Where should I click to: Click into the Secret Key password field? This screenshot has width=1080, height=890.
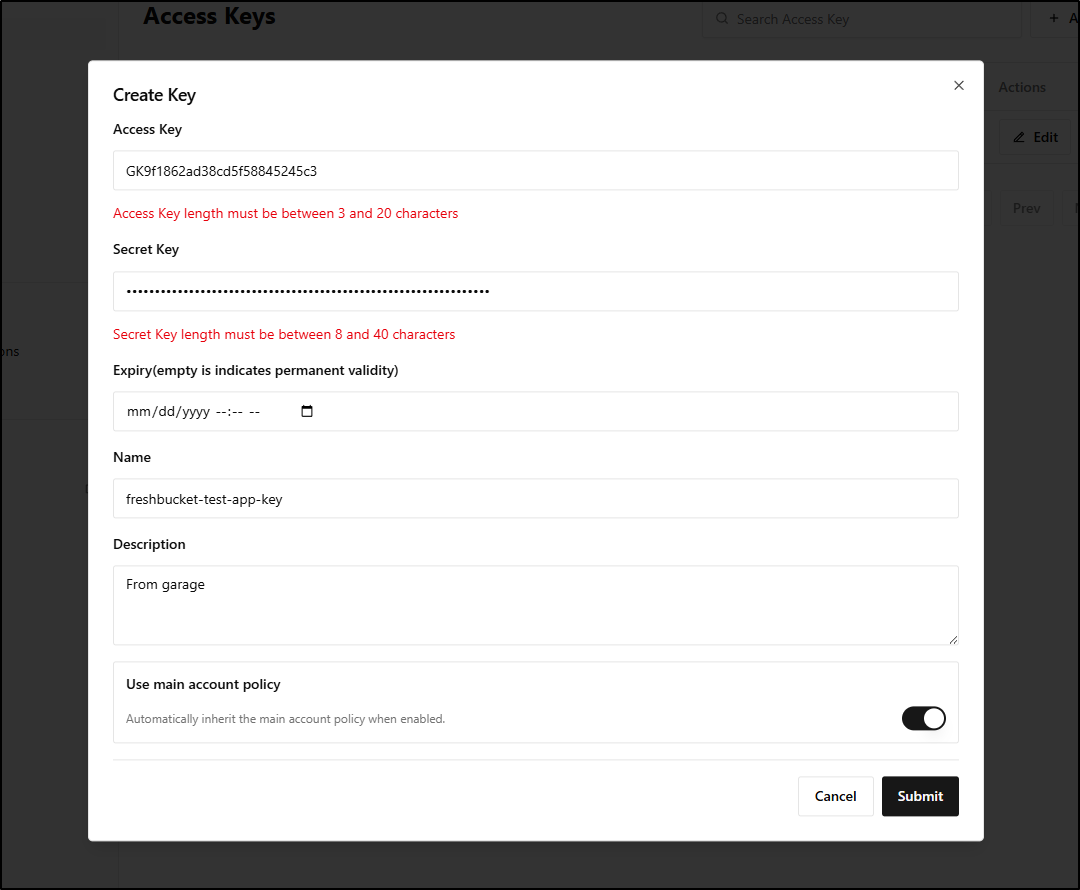point(535,291)
